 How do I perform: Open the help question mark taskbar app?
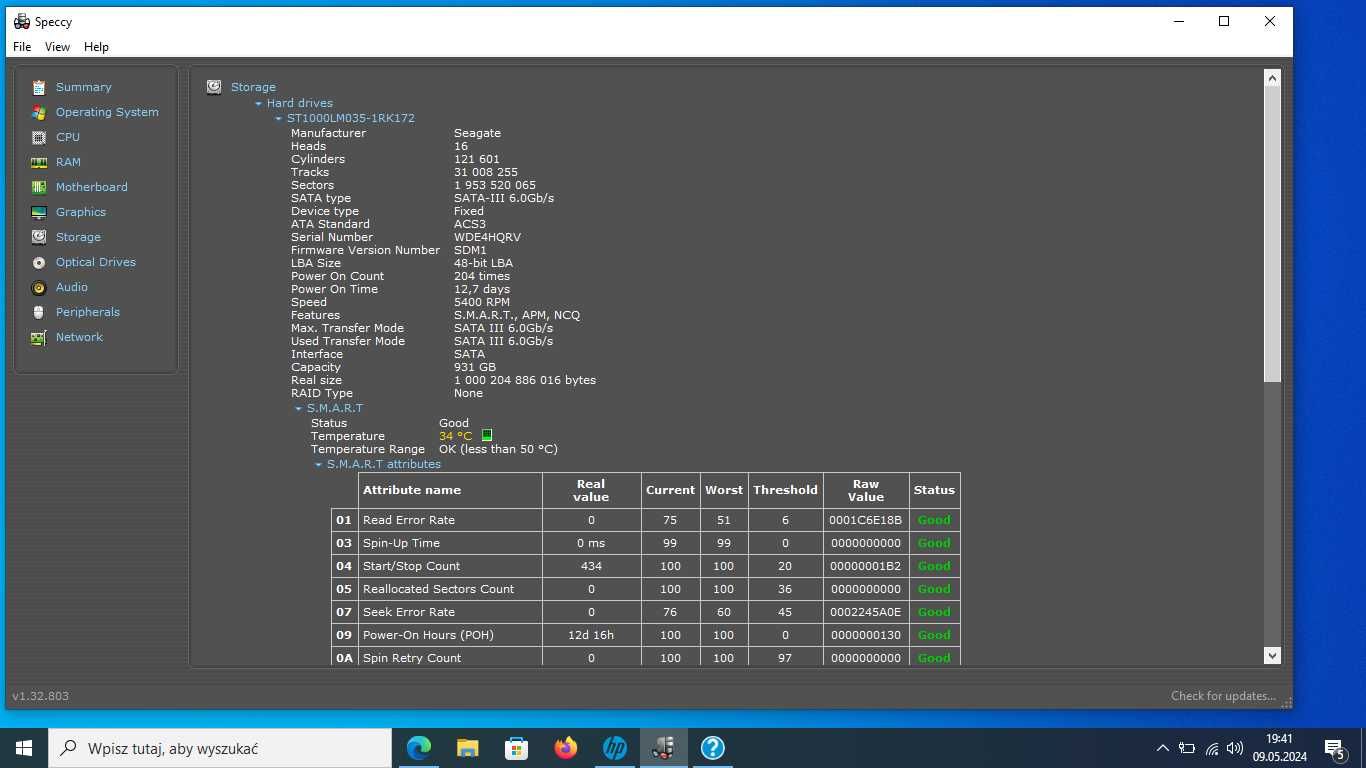(x=712, y=748)
